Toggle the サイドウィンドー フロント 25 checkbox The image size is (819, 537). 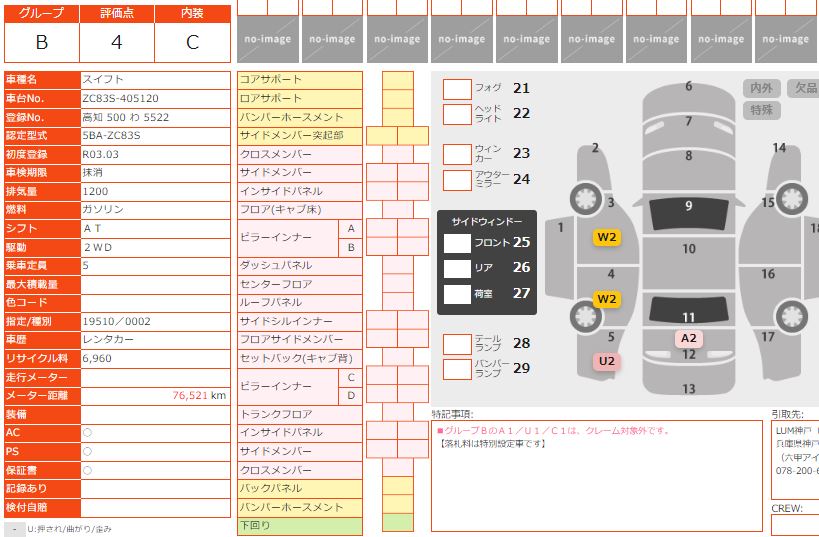[x=457, y=243]
